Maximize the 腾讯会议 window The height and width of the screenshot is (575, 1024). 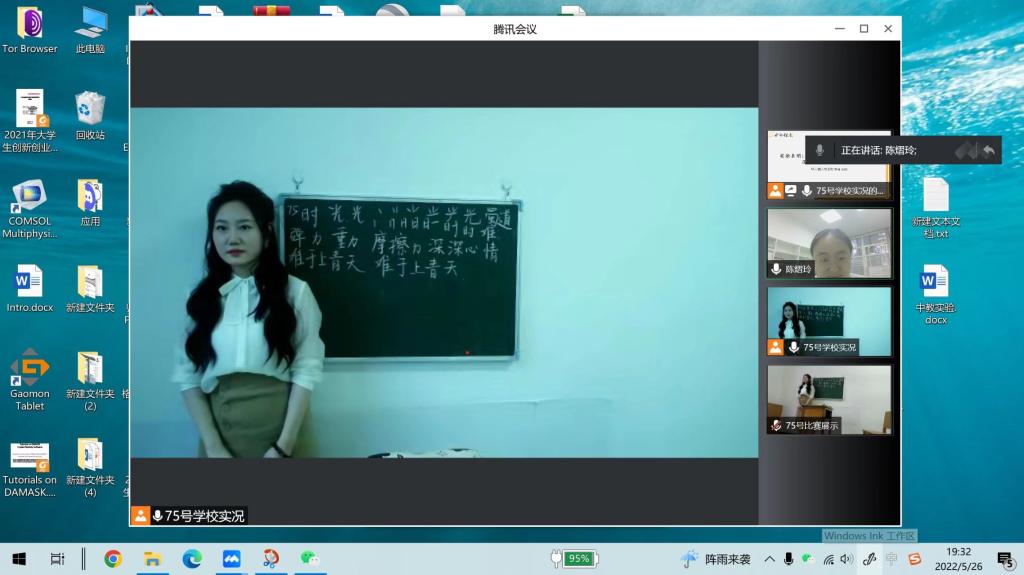864,29
